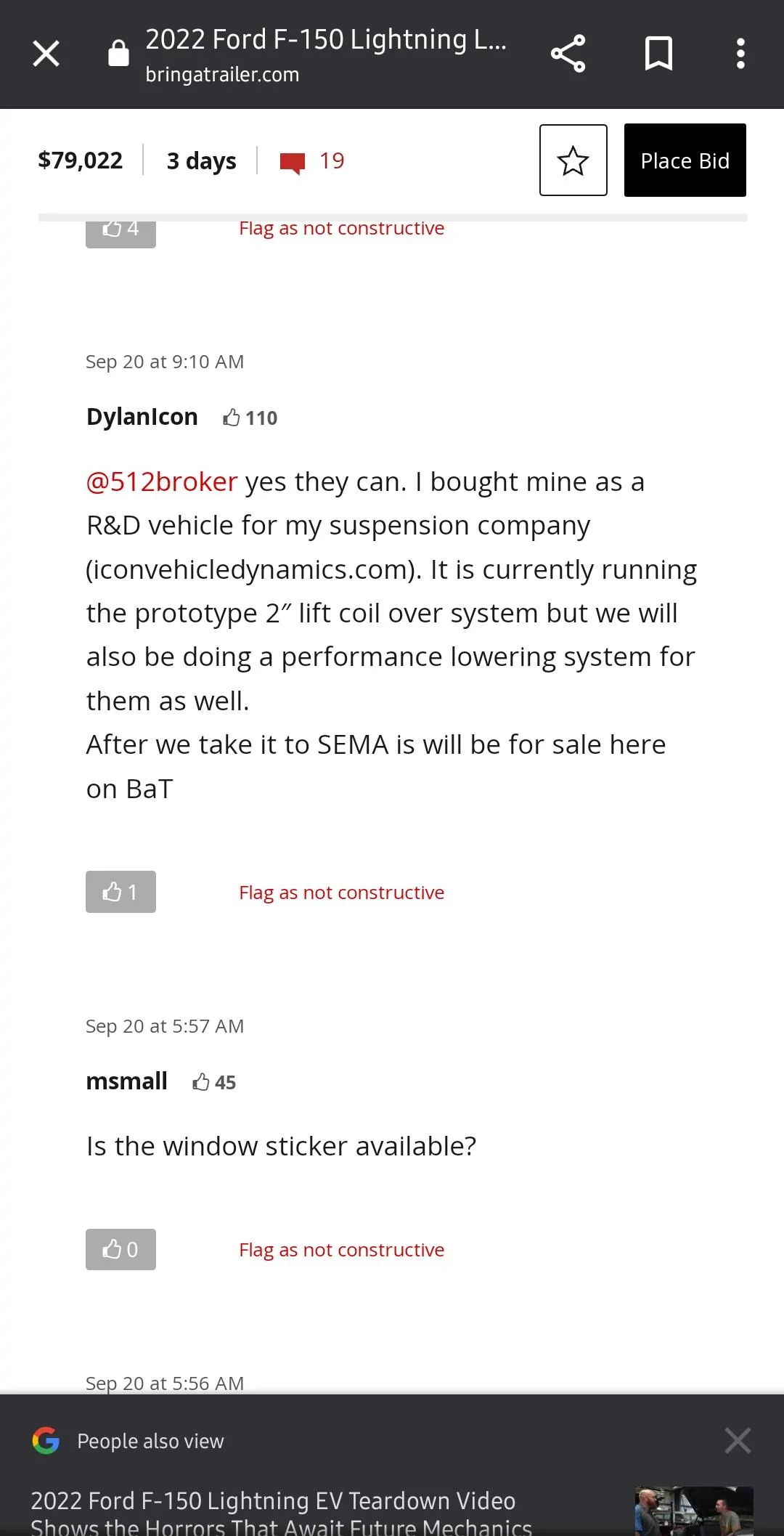Open the @512broker mention link

(x=162, y=482)
